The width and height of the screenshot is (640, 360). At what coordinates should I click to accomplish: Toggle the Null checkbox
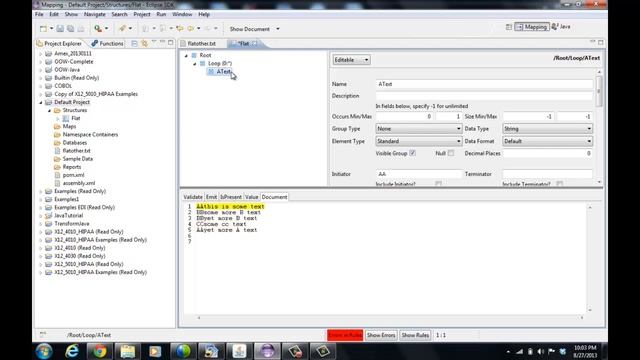451,153
